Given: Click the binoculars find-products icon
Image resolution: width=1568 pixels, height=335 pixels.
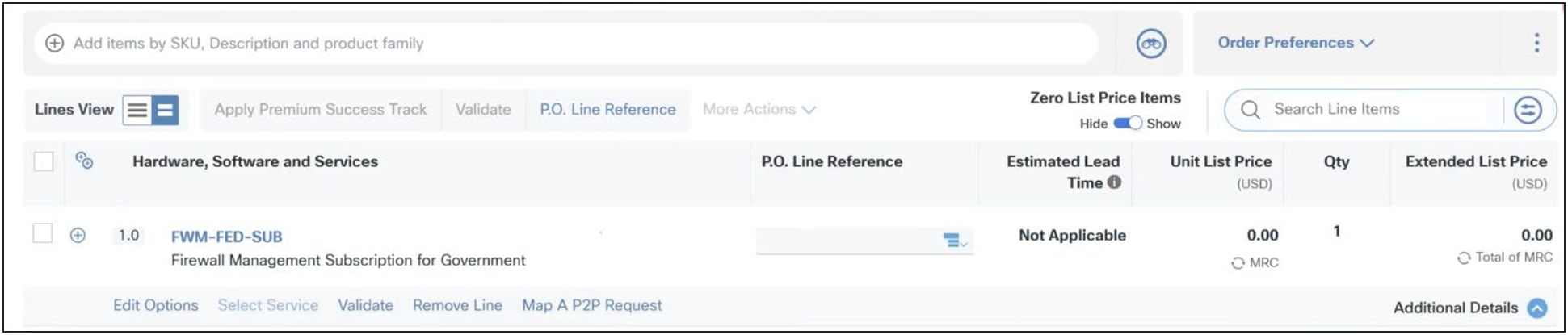Looking at the screenshot, I should (x=1151, y=44).
